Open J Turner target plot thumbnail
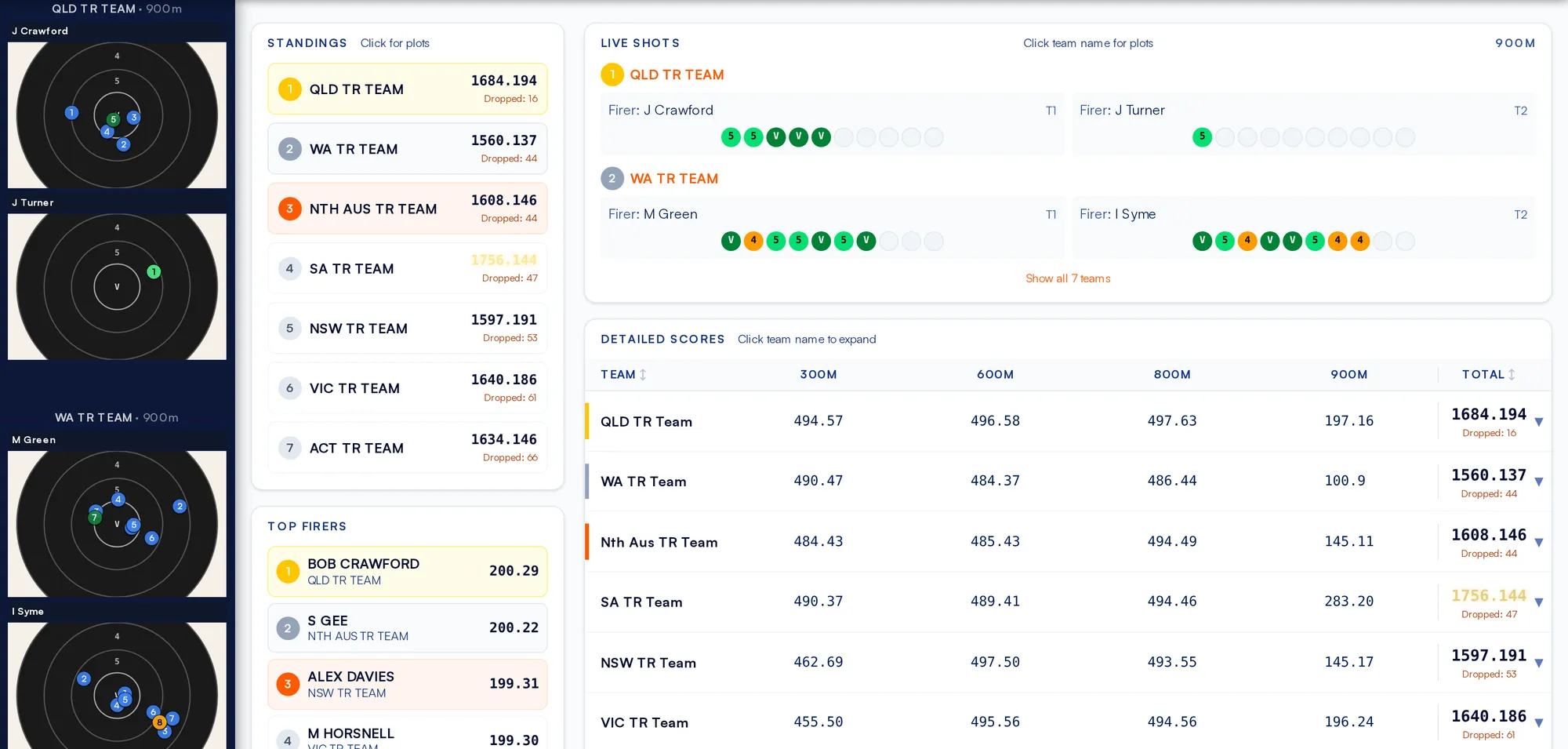 (x=117, y=287)
